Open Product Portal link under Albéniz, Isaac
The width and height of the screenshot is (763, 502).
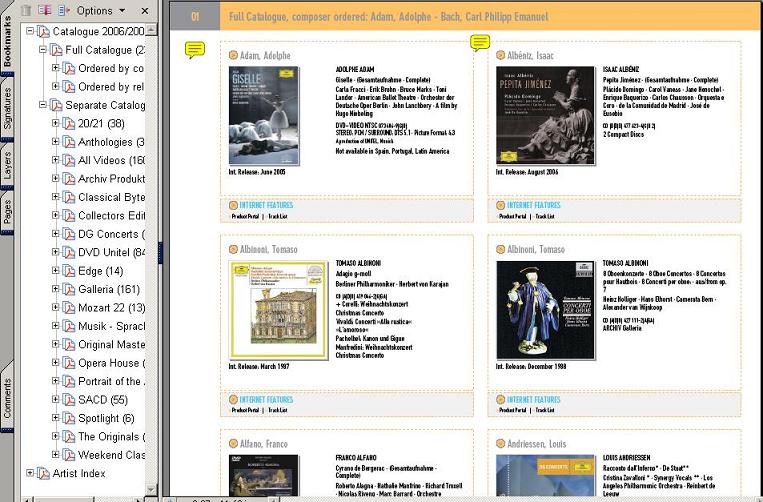click(x=512, y=216)
